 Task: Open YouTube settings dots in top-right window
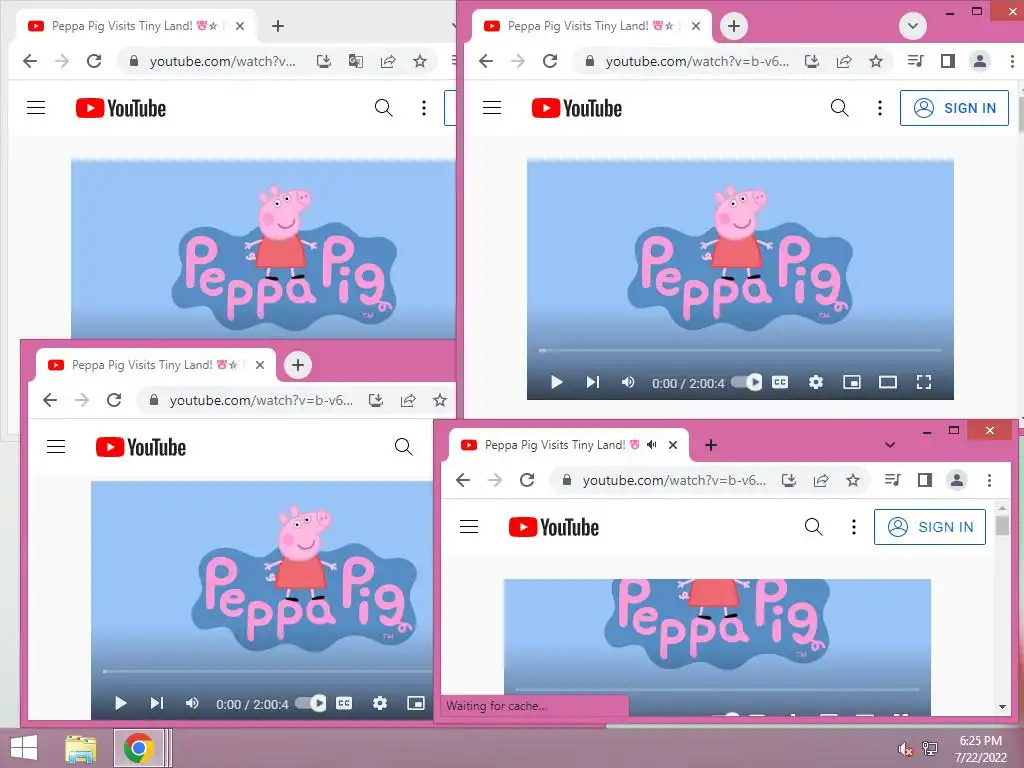tap(880, 108)
